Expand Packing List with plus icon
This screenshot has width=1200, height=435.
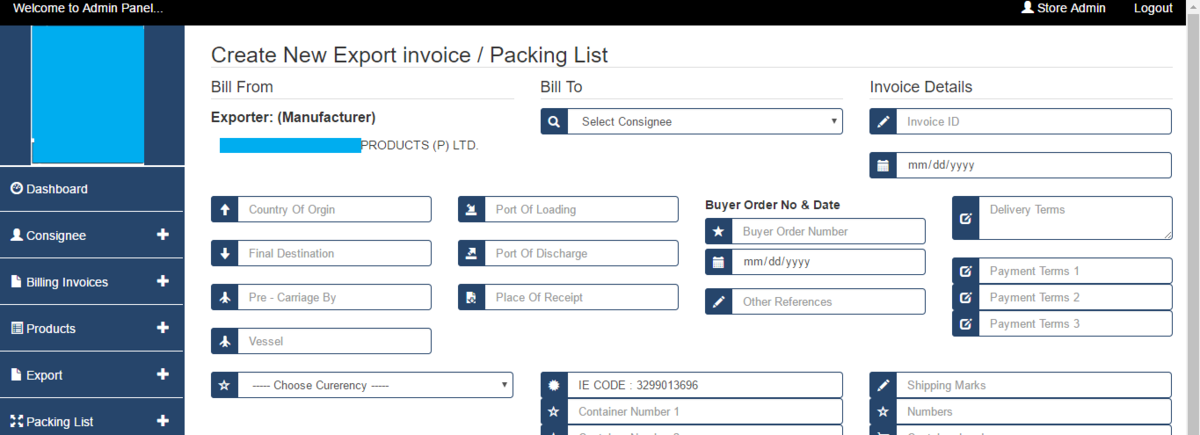coord(163,421)
